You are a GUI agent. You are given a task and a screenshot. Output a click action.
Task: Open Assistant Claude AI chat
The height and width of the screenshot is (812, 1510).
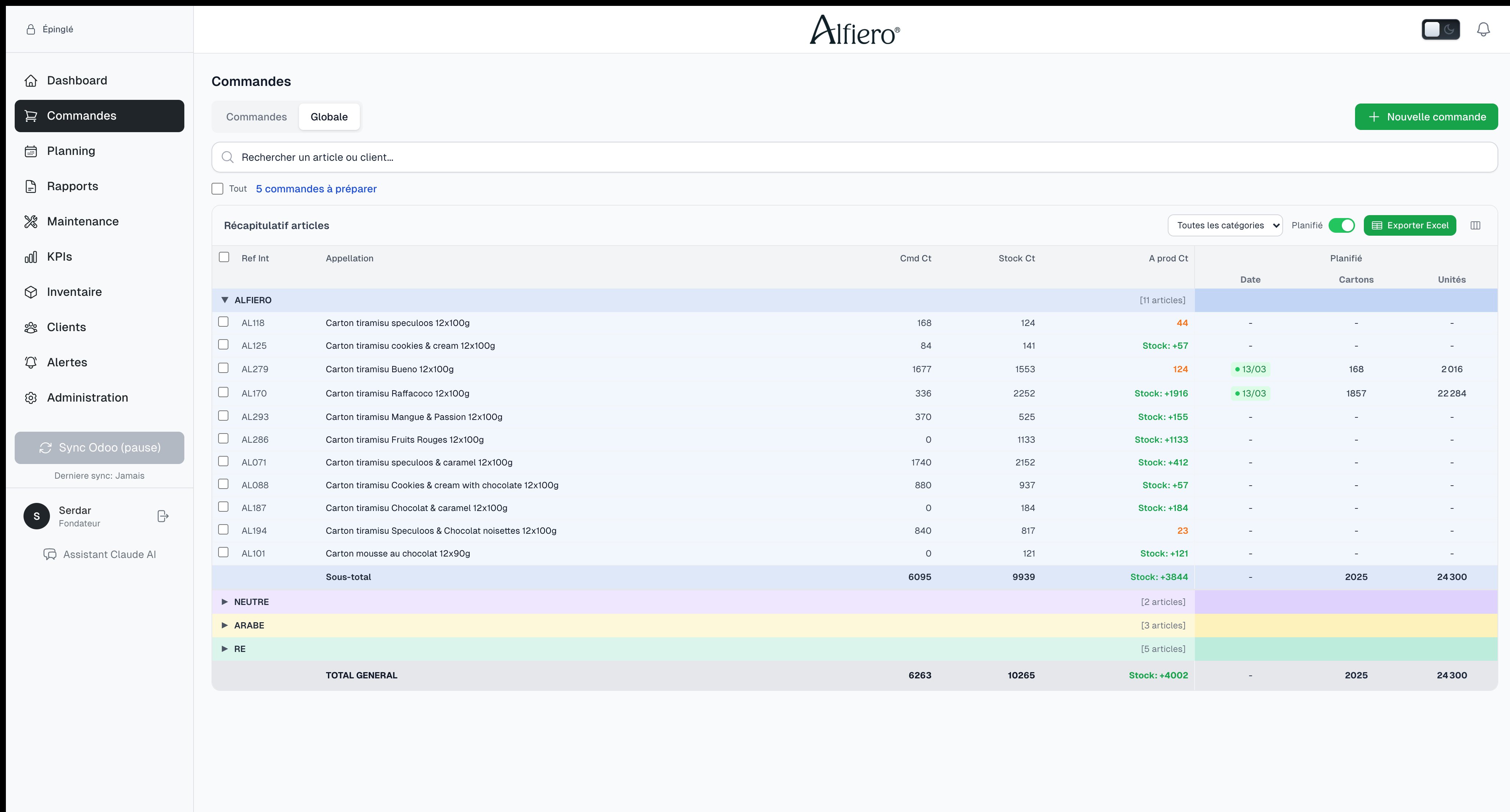click(x=100, y=554)
